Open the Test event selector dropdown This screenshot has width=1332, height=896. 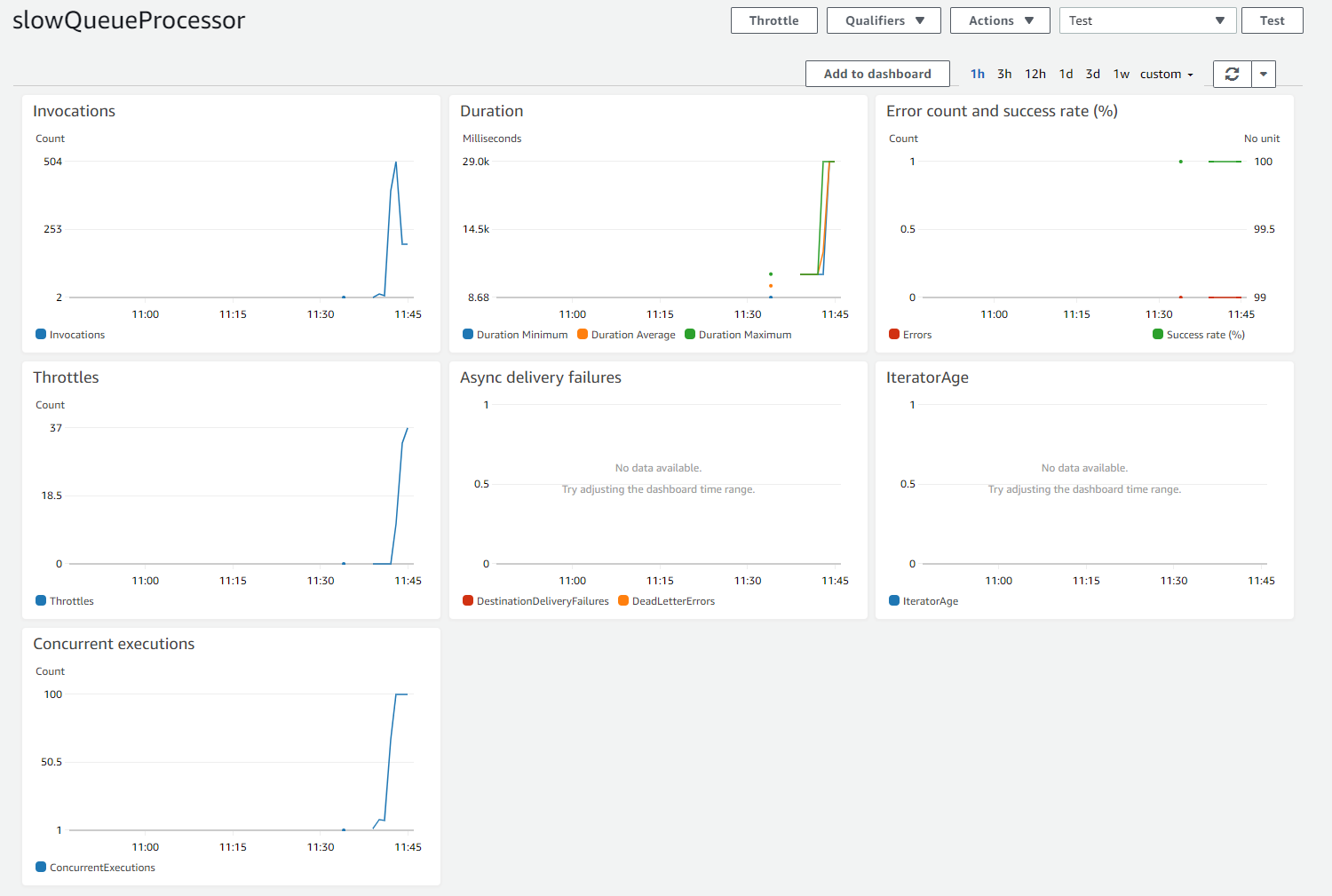coord(1147,20)
